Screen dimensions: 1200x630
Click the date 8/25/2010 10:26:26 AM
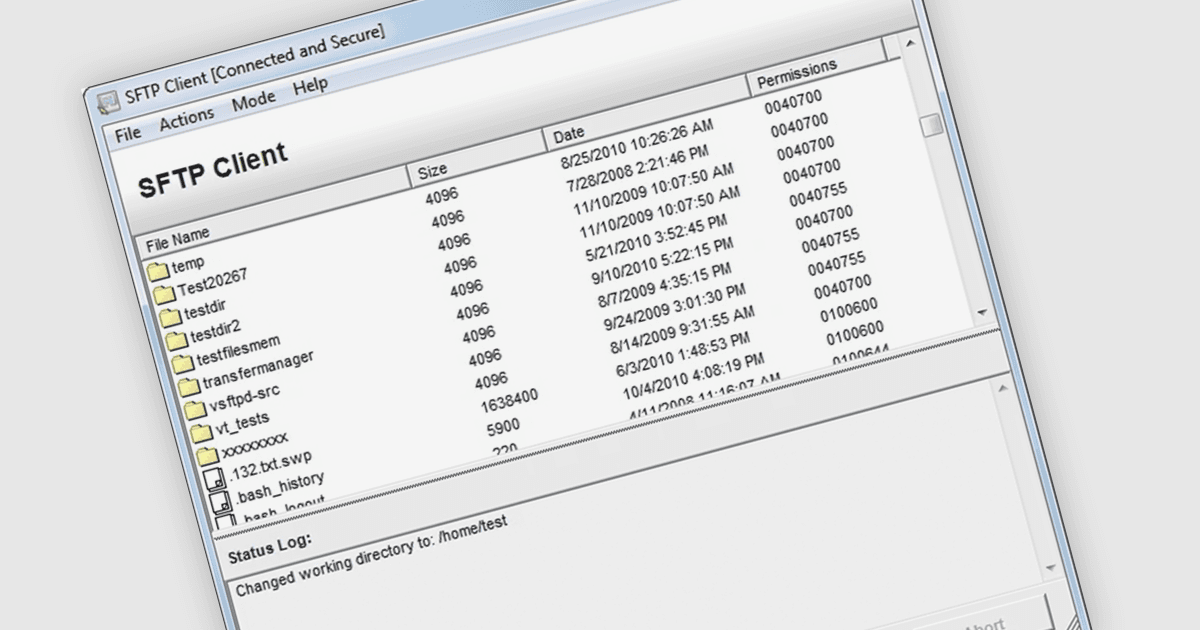coord(637,142)
